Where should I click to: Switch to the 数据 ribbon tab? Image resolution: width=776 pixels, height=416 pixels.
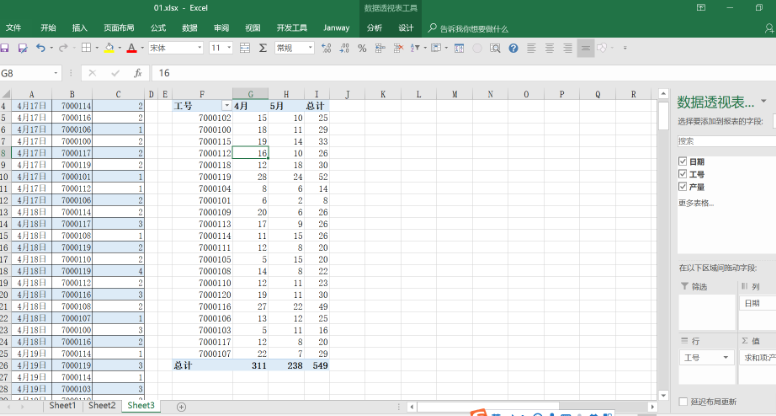(190, 28)
